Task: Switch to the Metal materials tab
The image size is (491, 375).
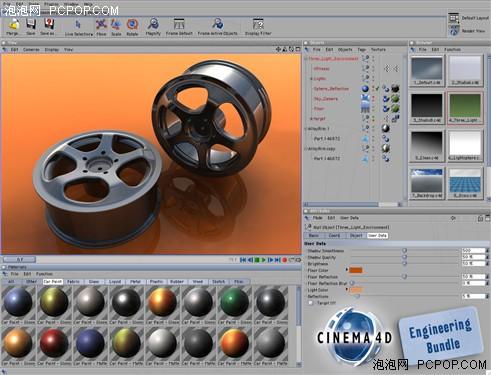Action: [135, 282]
